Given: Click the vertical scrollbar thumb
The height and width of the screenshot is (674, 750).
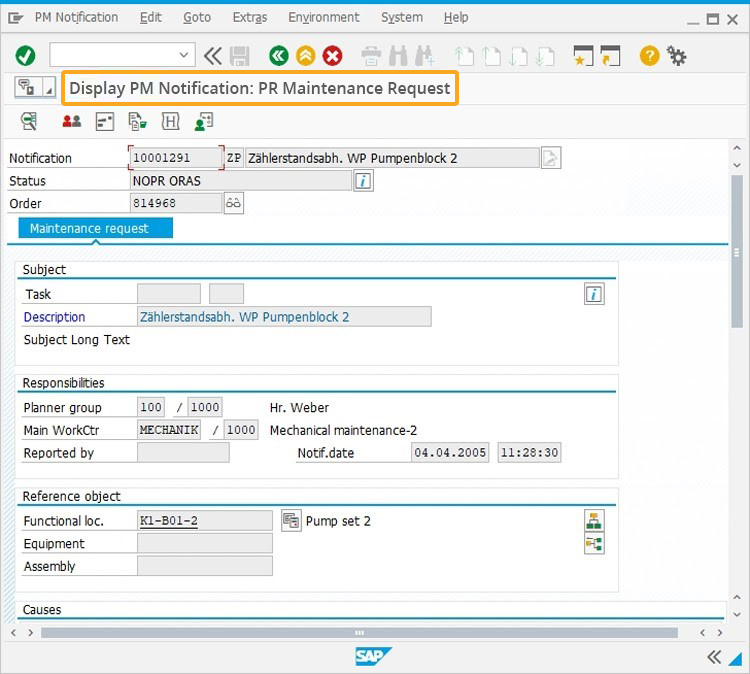Looking at the screenshot, I should tap(737, 252).
